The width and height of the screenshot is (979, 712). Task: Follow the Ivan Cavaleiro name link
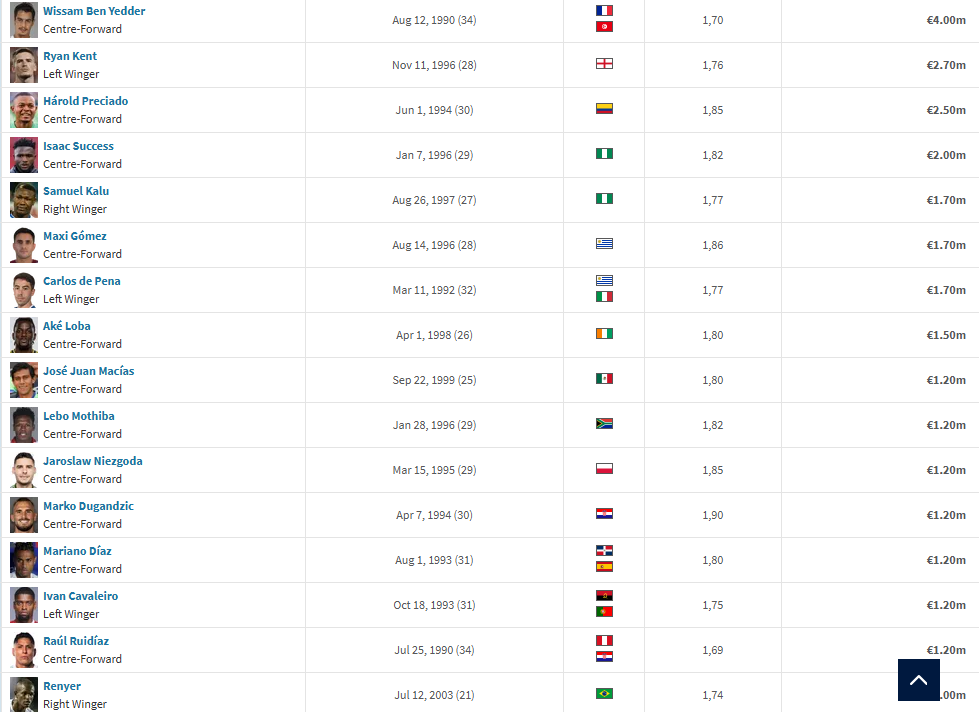(80, 596)
